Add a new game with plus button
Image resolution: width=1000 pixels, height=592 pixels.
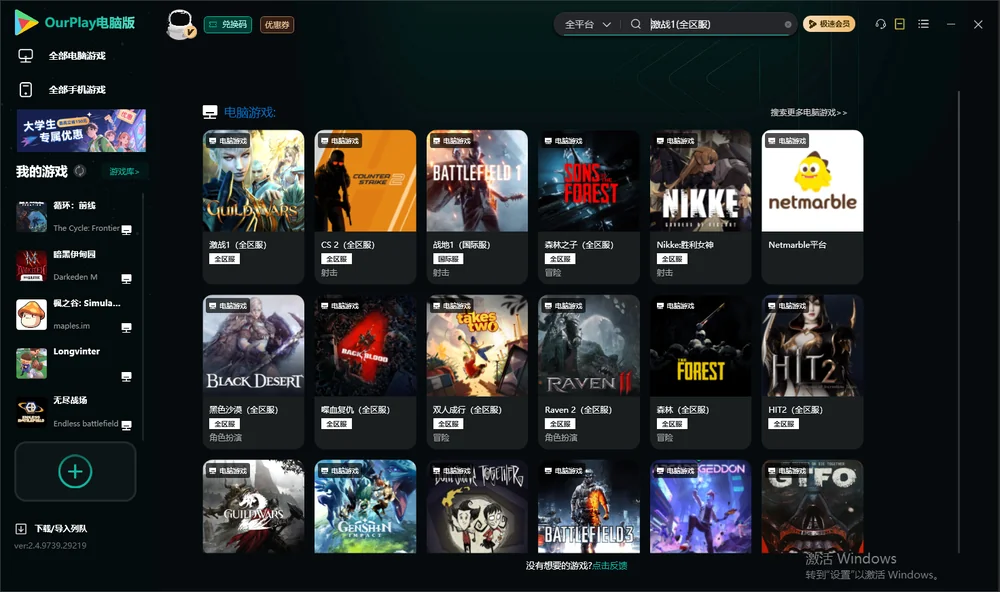click(75, 471)
